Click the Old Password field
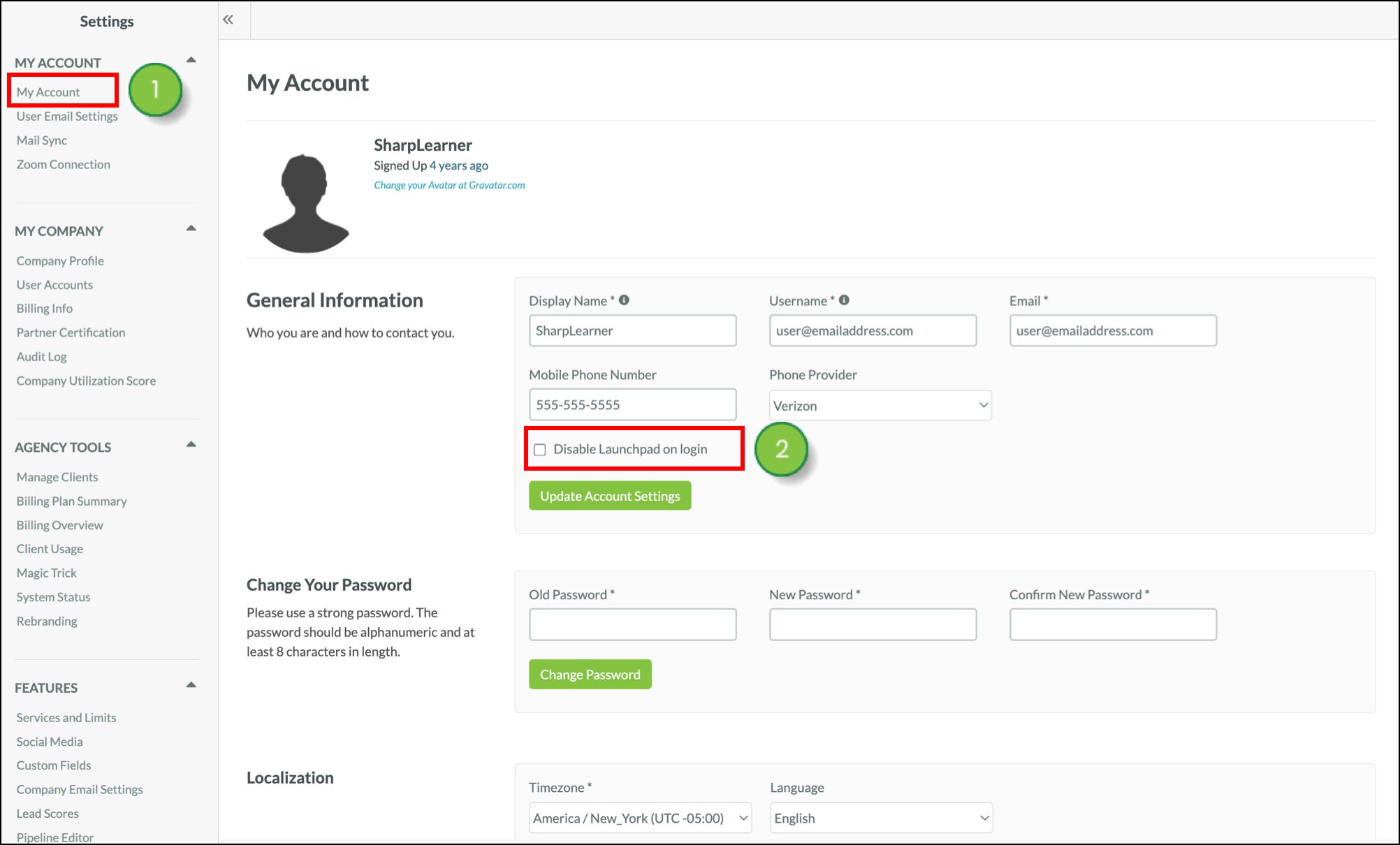This screenshot has height=845, width=1400. pos(632,624)
